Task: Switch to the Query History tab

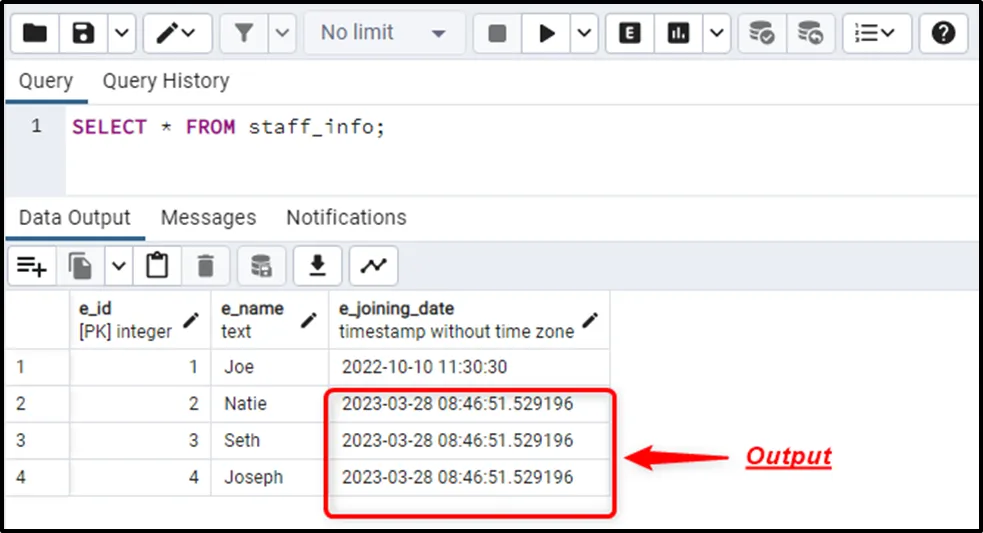Action: [x=165, y=81]
